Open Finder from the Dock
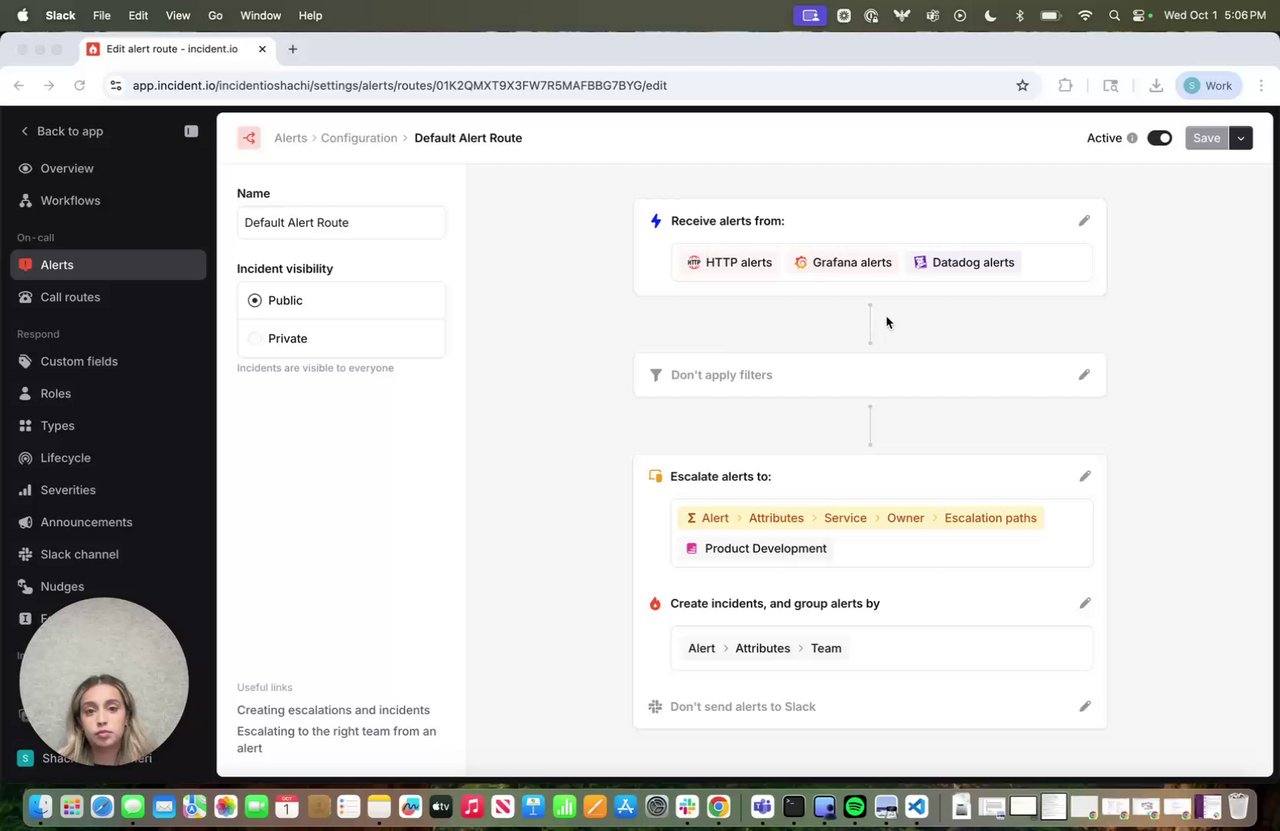 [40, 806]
